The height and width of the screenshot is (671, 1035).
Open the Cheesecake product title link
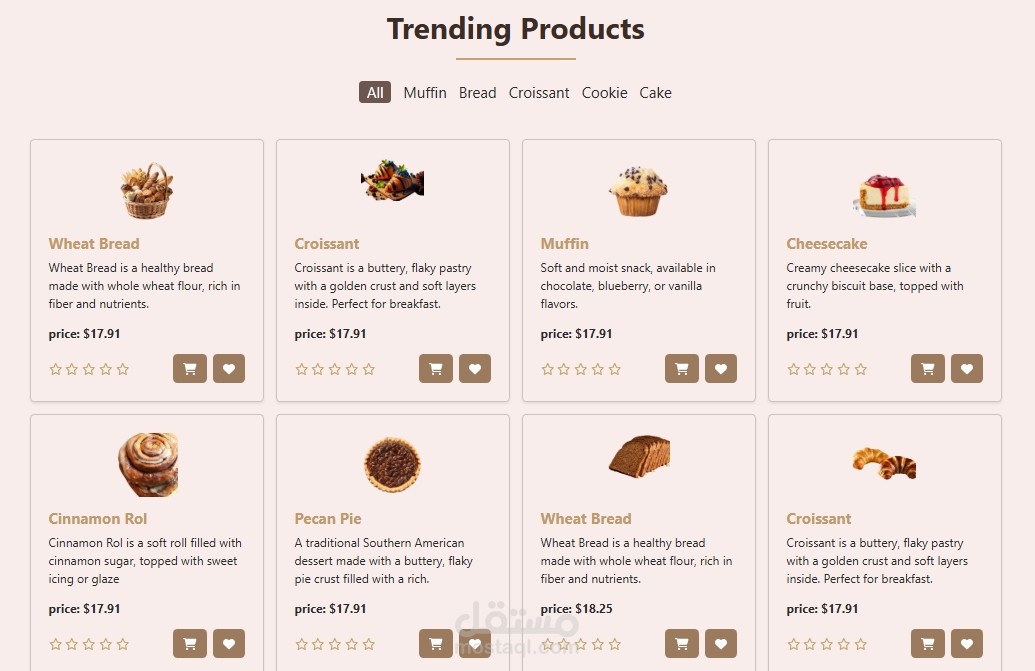(826, 244)
